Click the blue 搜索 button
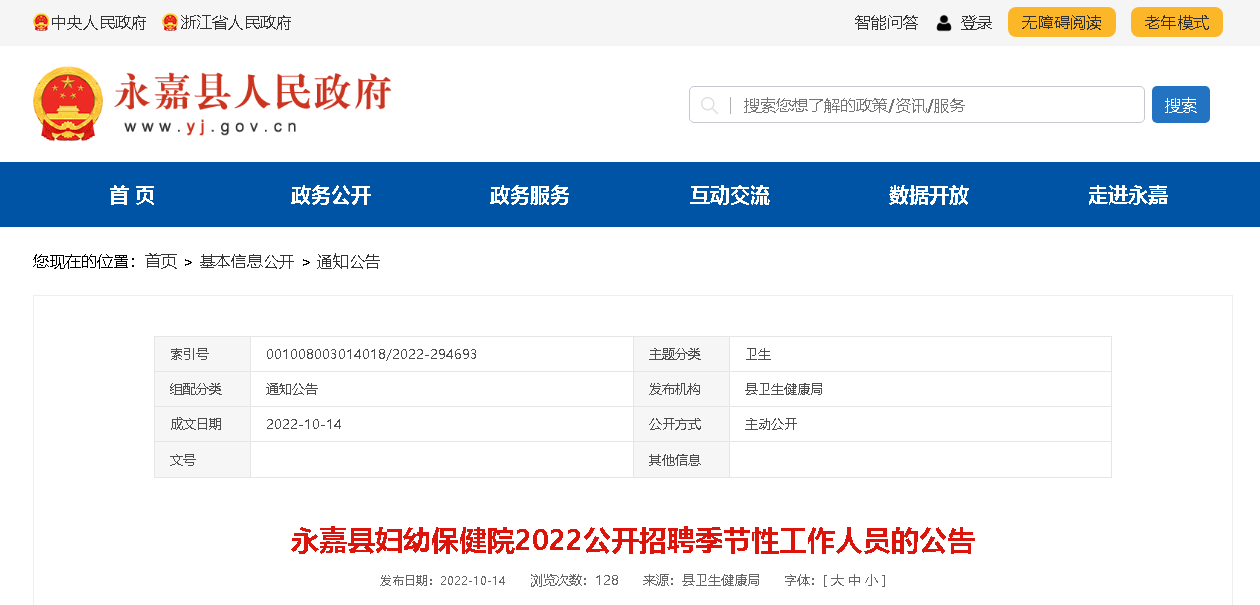This screenshot has width=1260, height=605. tap(1181, 105)
